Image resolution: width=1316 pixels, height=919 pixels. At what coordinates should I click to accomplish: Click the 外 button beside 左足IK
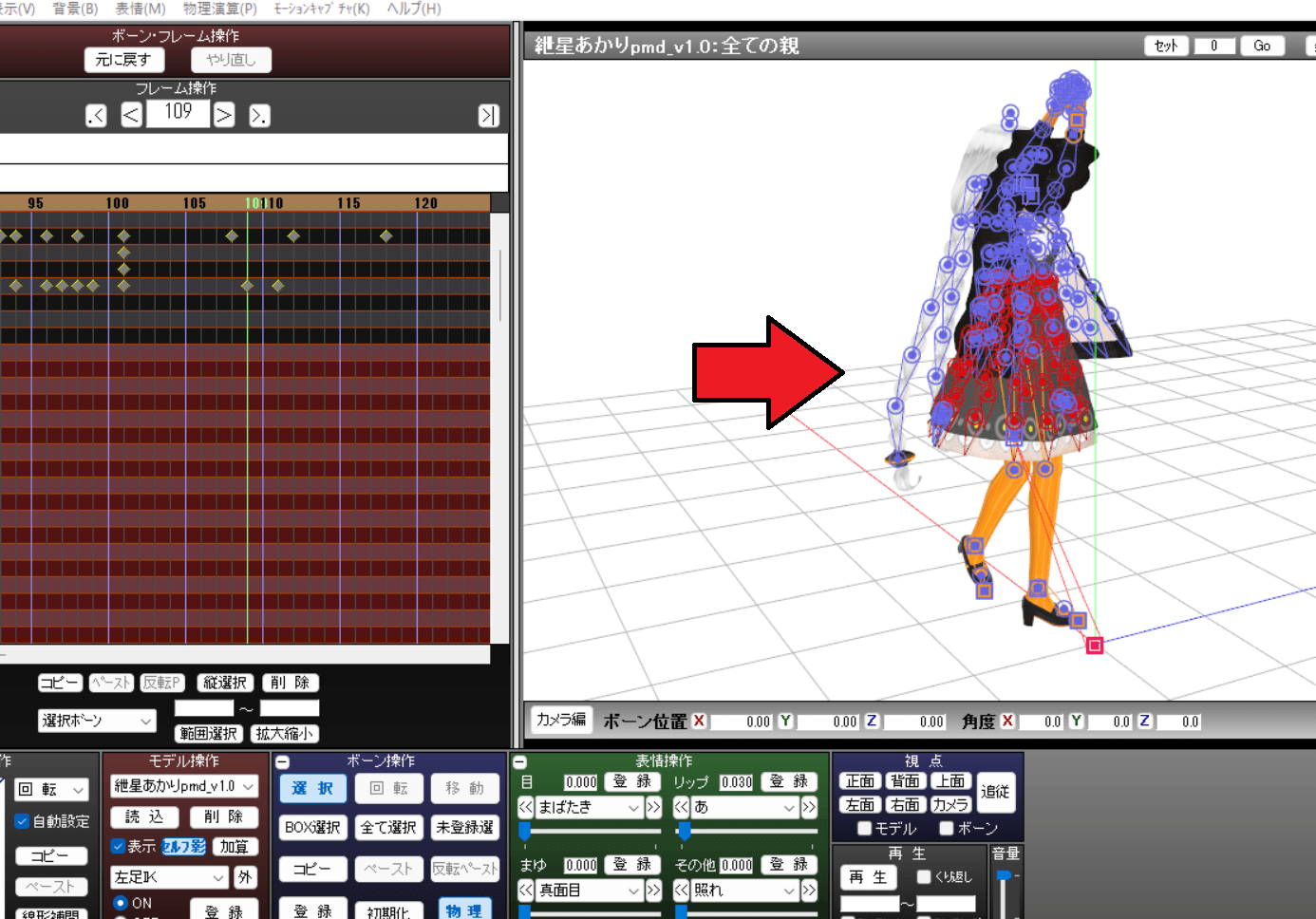245,877
